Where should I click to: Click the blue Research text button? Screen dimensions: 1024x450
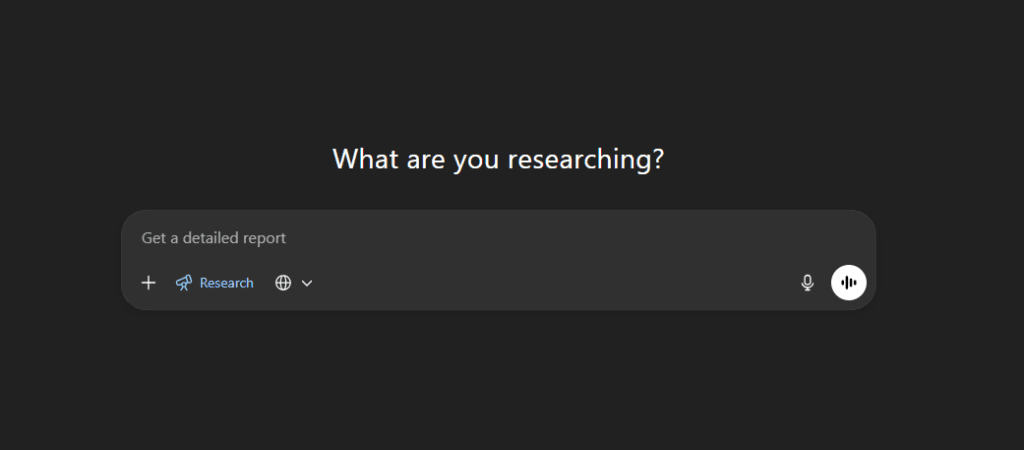point(226,283)
